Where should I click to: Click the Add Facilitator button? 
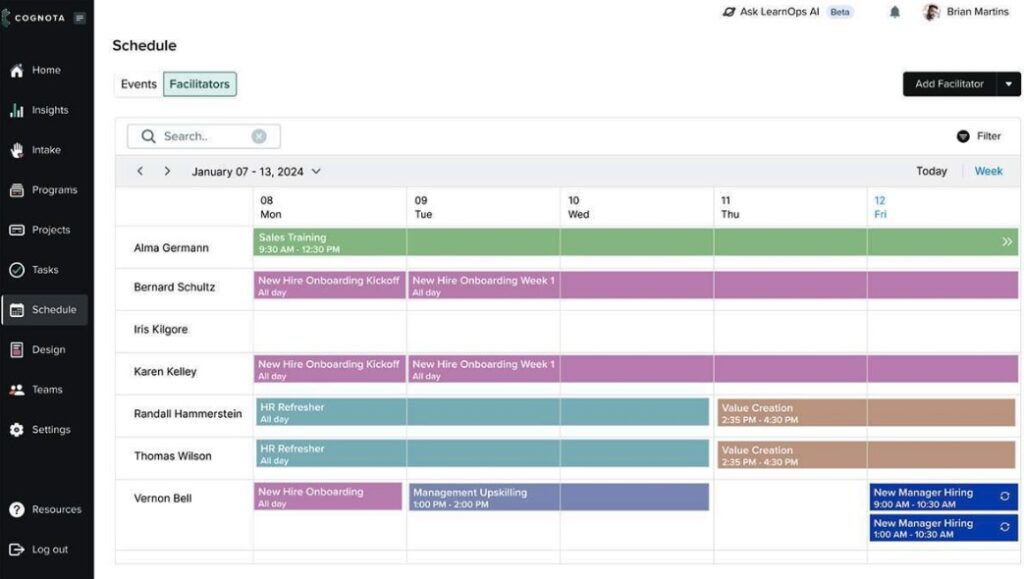pos(949,84)
